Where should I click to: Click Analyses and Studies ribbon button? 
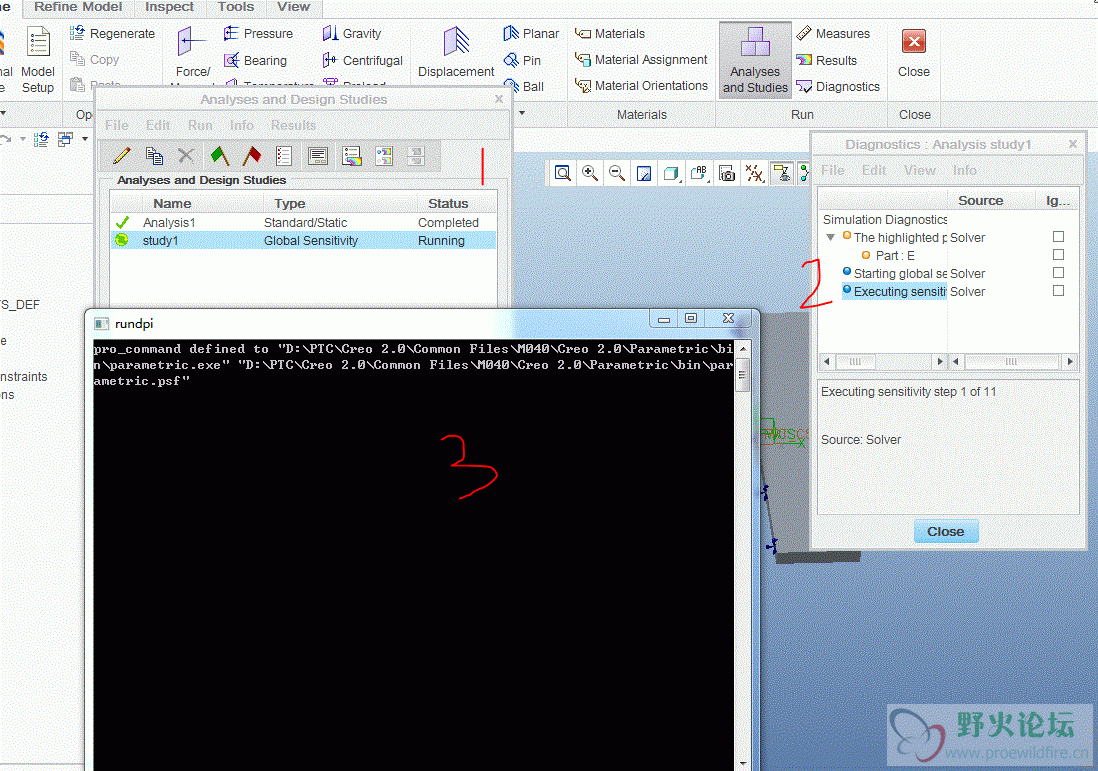(x=755, y=60)
